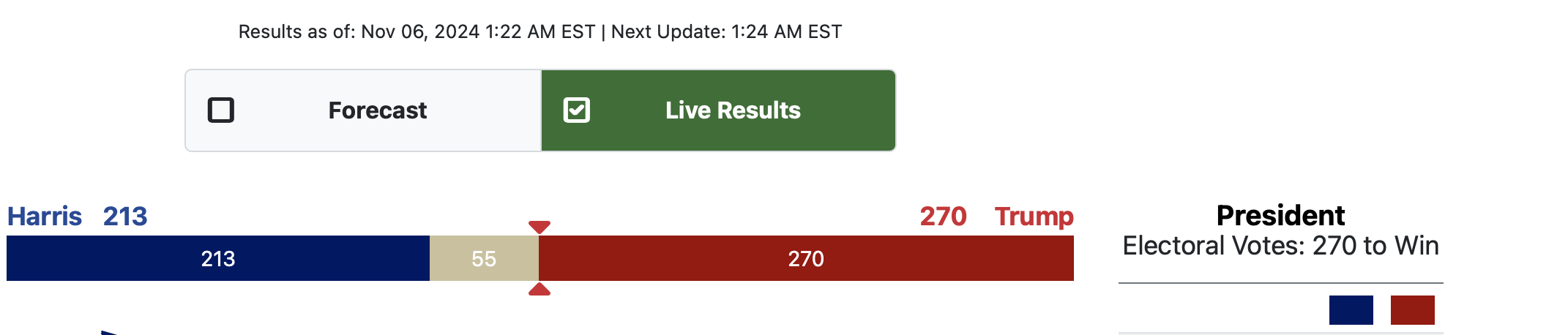The height and width of the screenshot is (335, 1568).
Task: Tick the empty Forecast checkbox icon
Action: point(220,110)
